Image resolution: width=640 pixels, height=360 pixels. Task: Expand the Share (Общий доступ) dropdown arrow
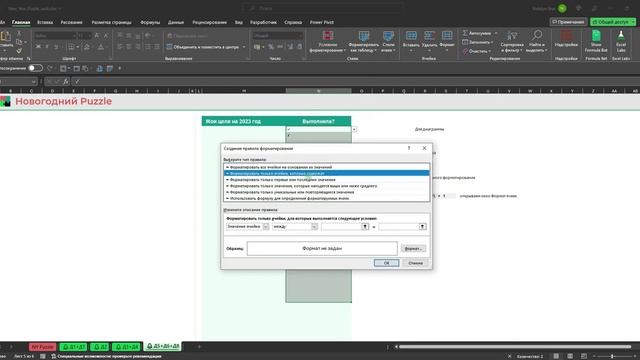click(633, 22)
